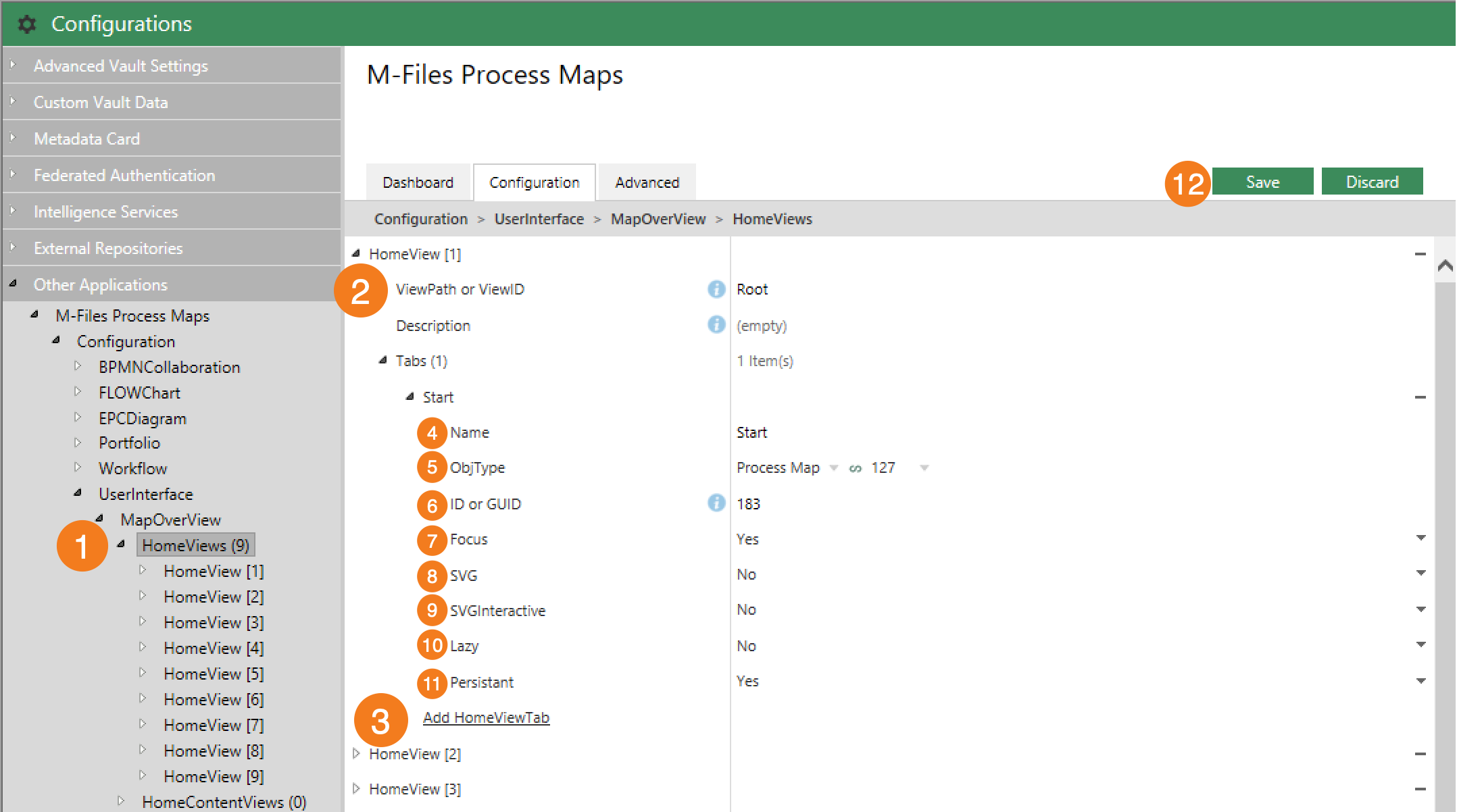
Task: Collapse the Tabs (1) section
Action: tap(382, 361)
